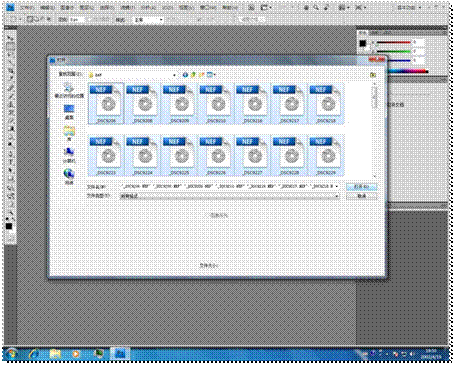Click the Recent Places icon in sidebar

click(x=69, y=91)
